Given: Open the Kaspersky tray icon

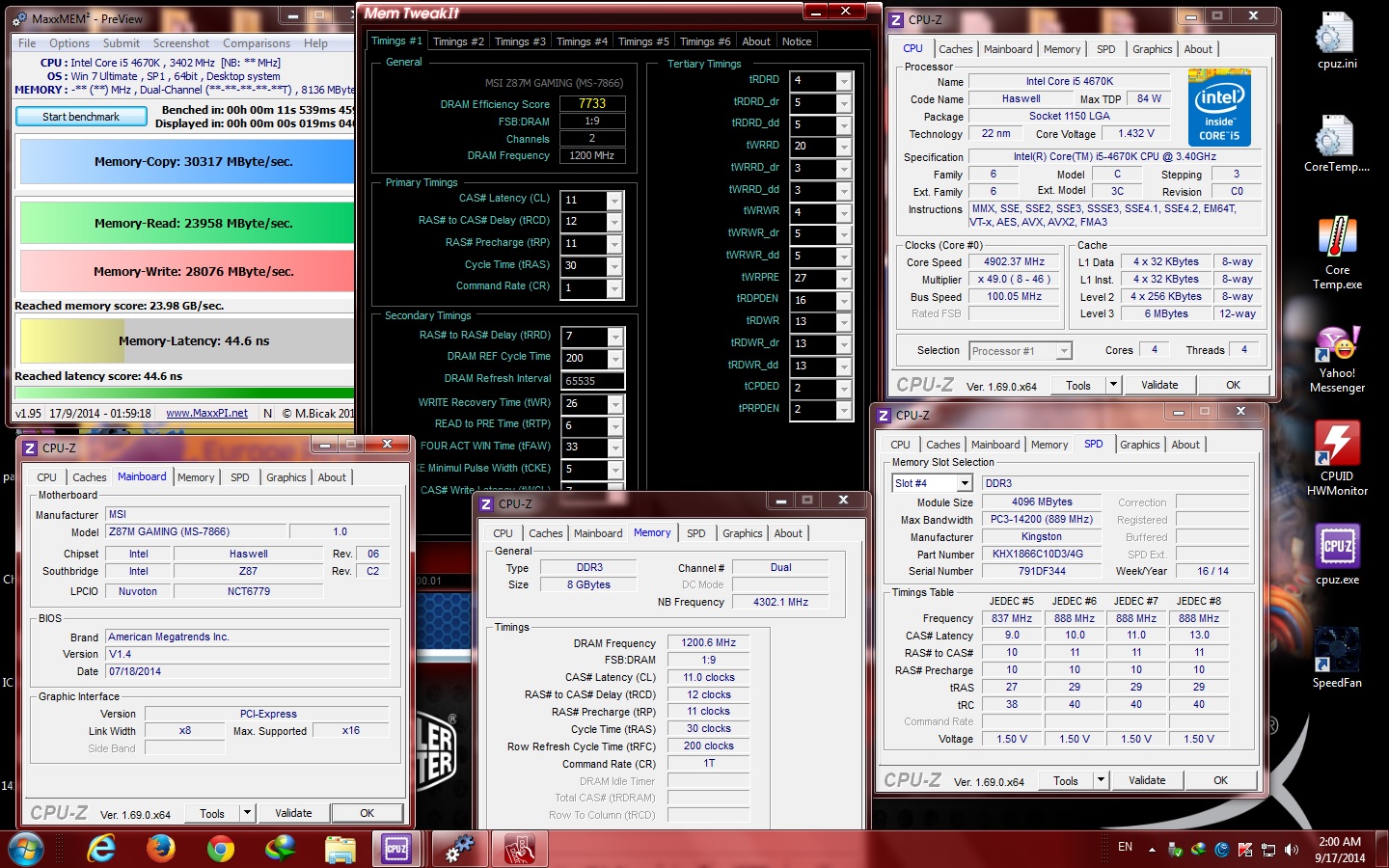Looking at the screenshot, I should pyautogui.click(x=1245, y=849).
